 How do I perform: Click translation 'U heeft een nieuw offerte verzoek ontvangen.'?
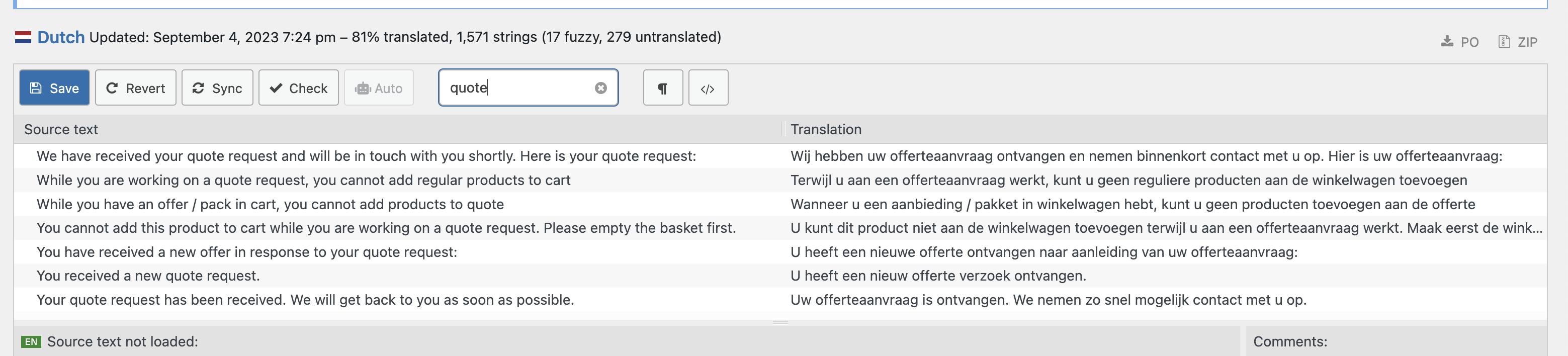coord(938,276)
